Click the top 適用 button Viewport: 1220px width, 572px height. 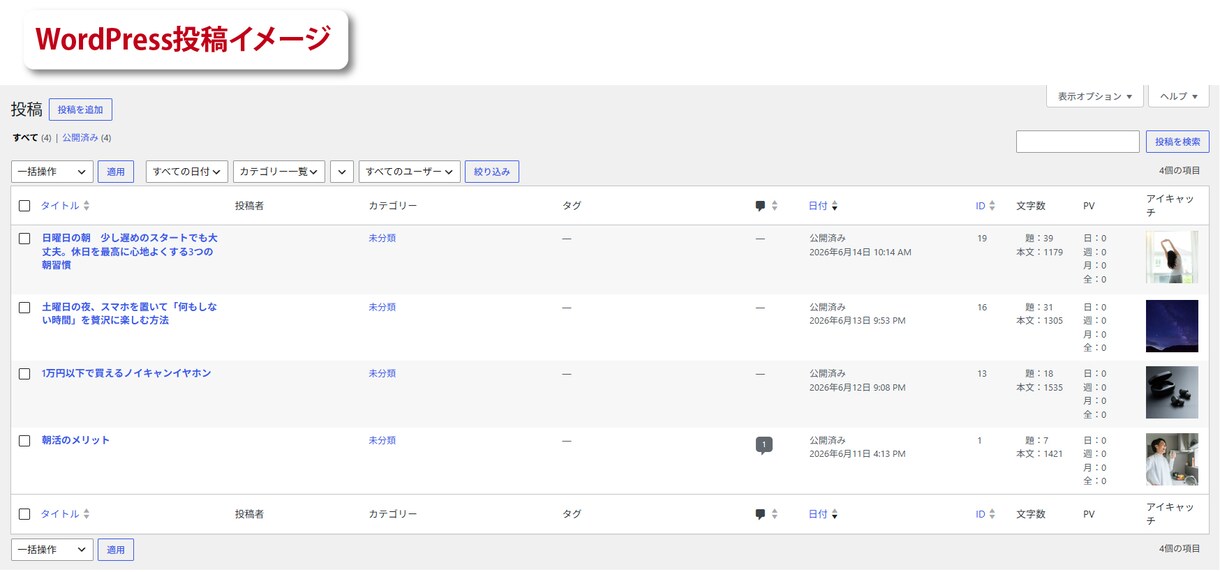click(x=116, y=172)
